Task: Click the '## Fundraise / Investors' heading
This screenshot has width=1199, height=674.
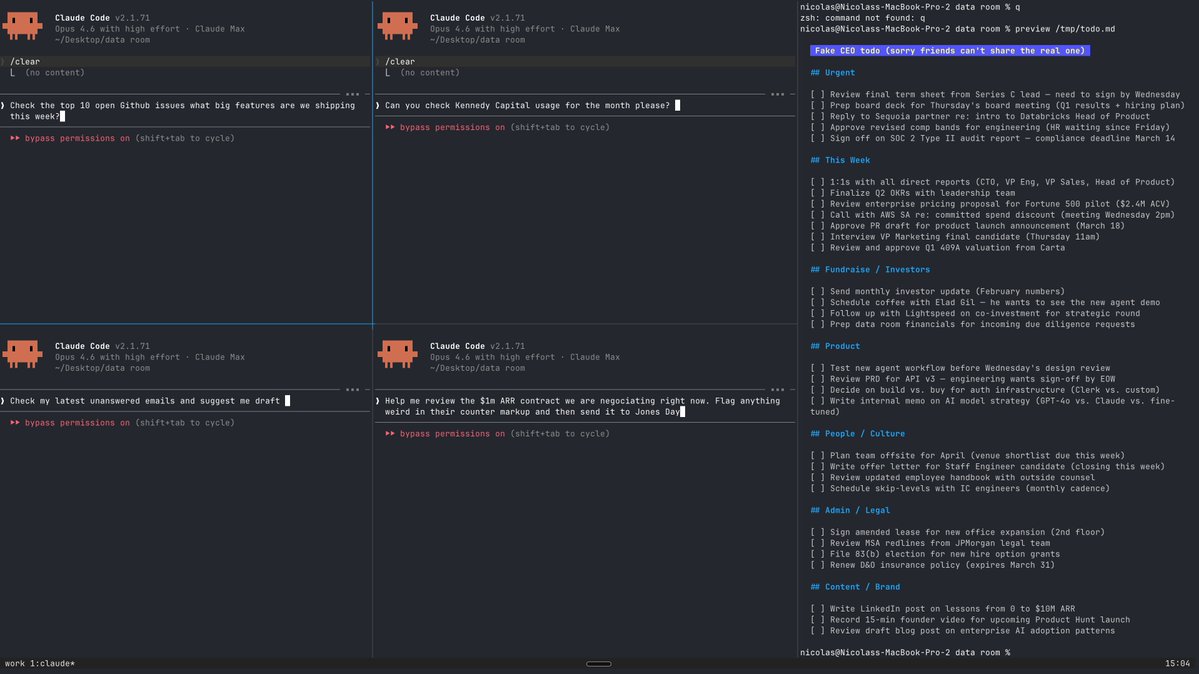Action: [x=870, y=270]
